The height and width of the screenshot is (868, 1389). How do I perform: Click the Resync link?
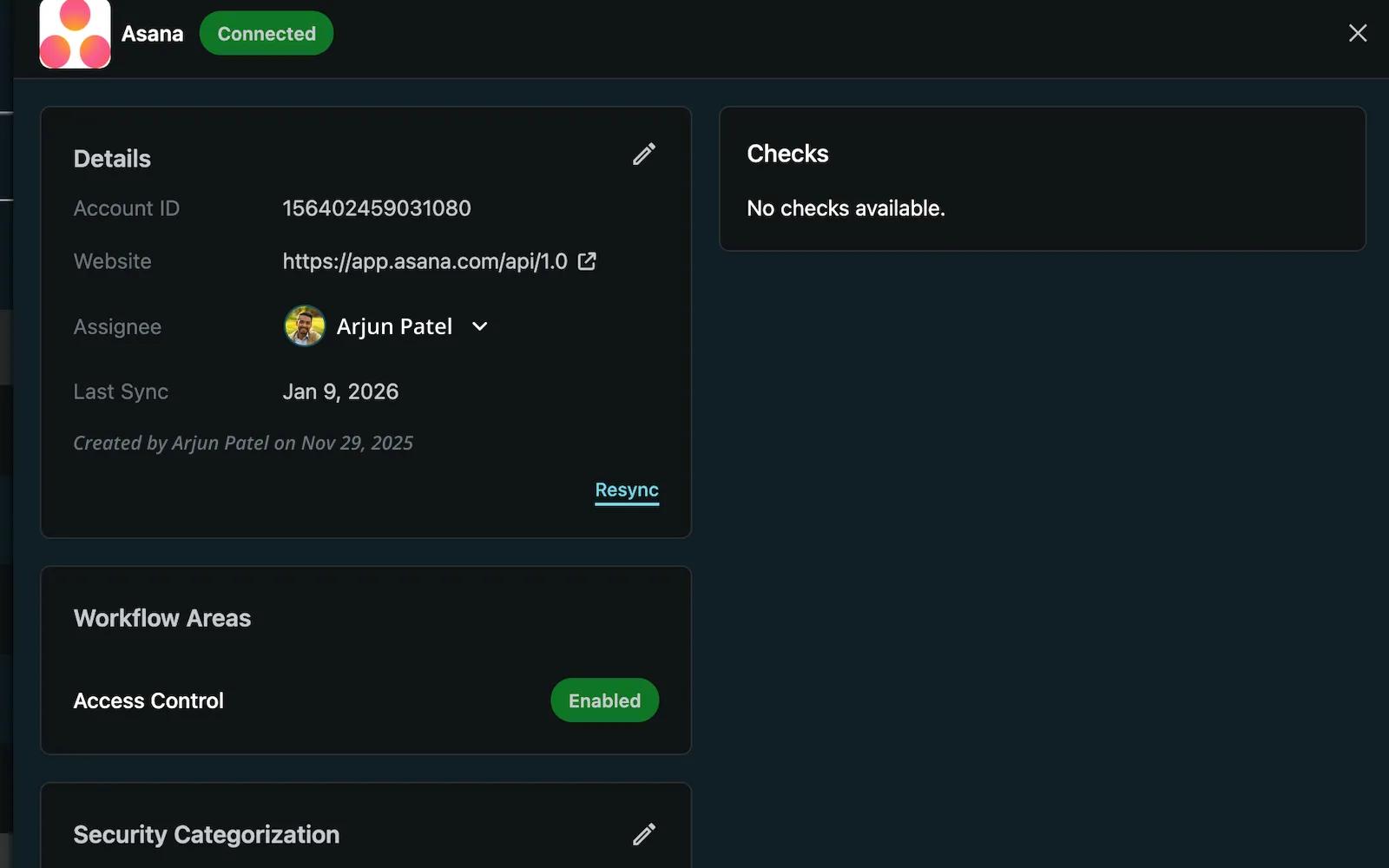pos(626,490)
